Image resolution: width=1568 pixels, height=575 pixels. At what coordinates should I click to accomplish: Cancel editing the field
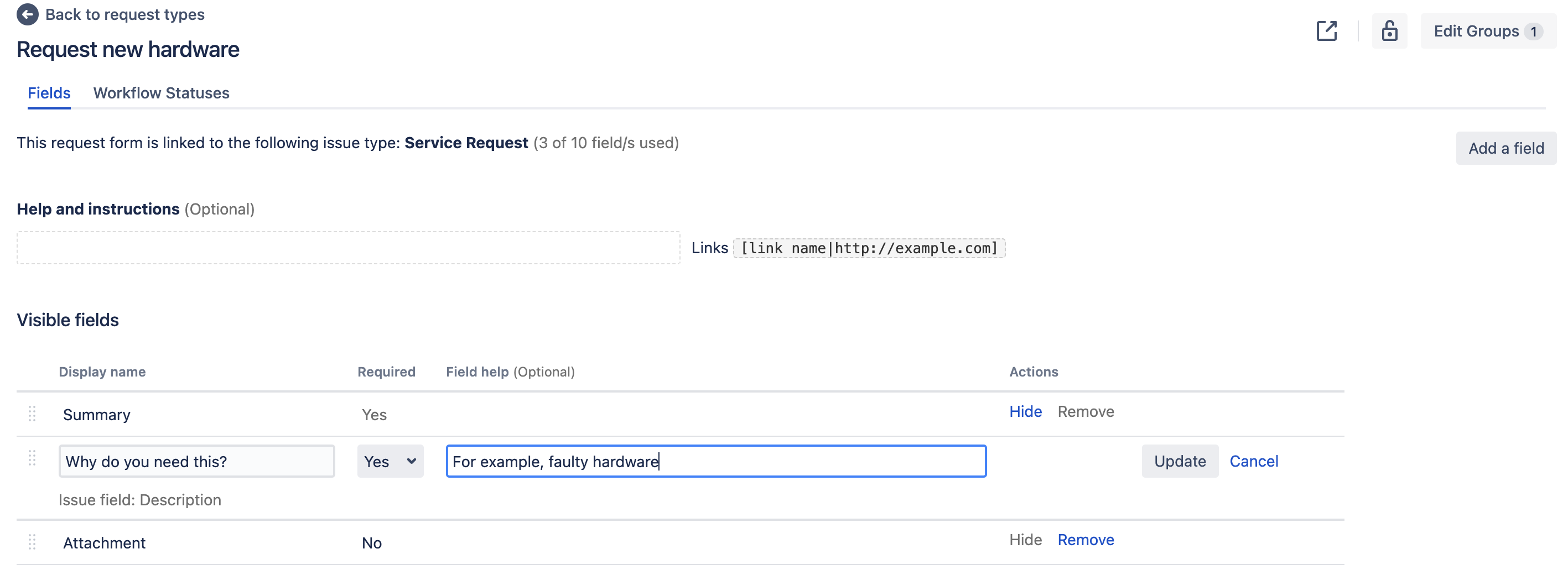point(1253,461)
